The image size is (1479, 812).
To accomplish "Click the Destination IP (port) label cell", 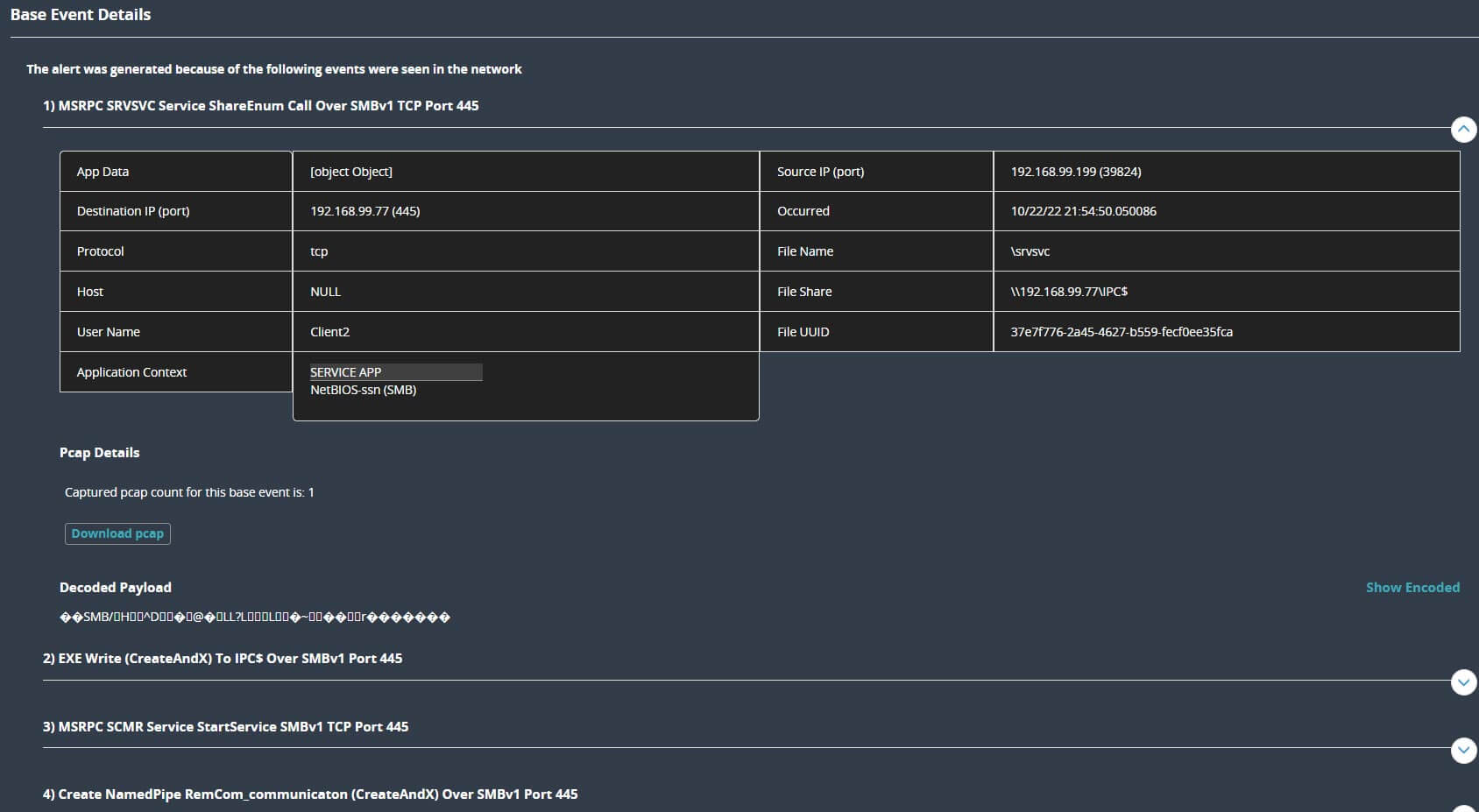I will pos(176,211).
